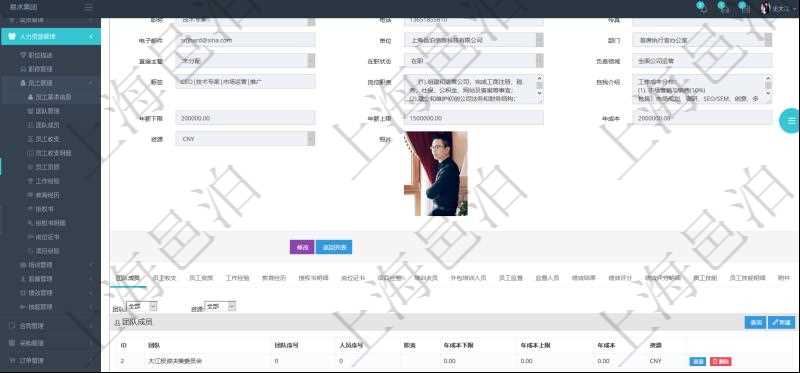Switch to the 团队成员 tab
Screen dimensions: 800x373
tap(128, 278)
